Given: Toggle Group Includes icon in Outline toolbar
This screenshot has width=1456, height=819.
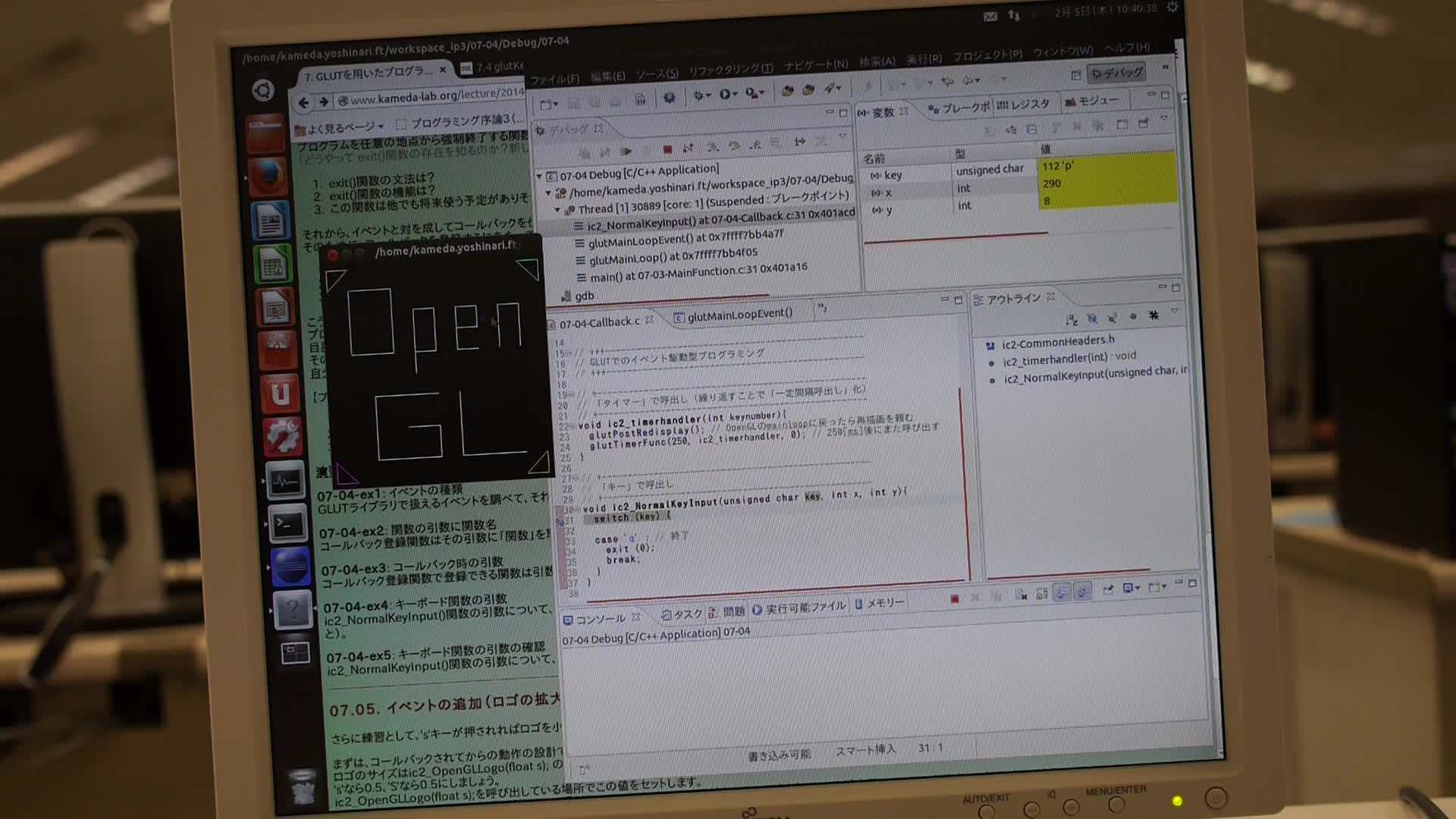Looking at the screenshot, I should pyautogui.click(x=1153, y=315).
